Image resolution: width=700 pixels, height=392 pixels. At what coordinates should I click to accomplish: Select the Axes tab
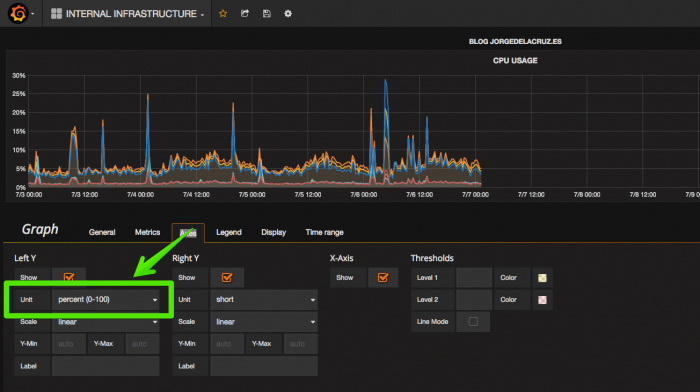188,233
